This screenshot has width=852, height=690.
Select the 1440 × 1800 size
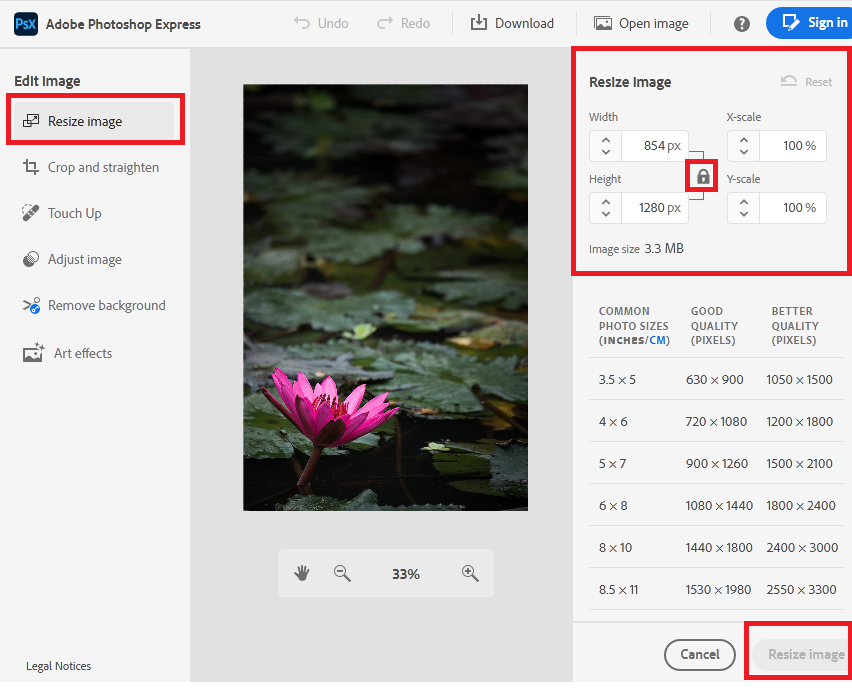click(x=719, y=547)
